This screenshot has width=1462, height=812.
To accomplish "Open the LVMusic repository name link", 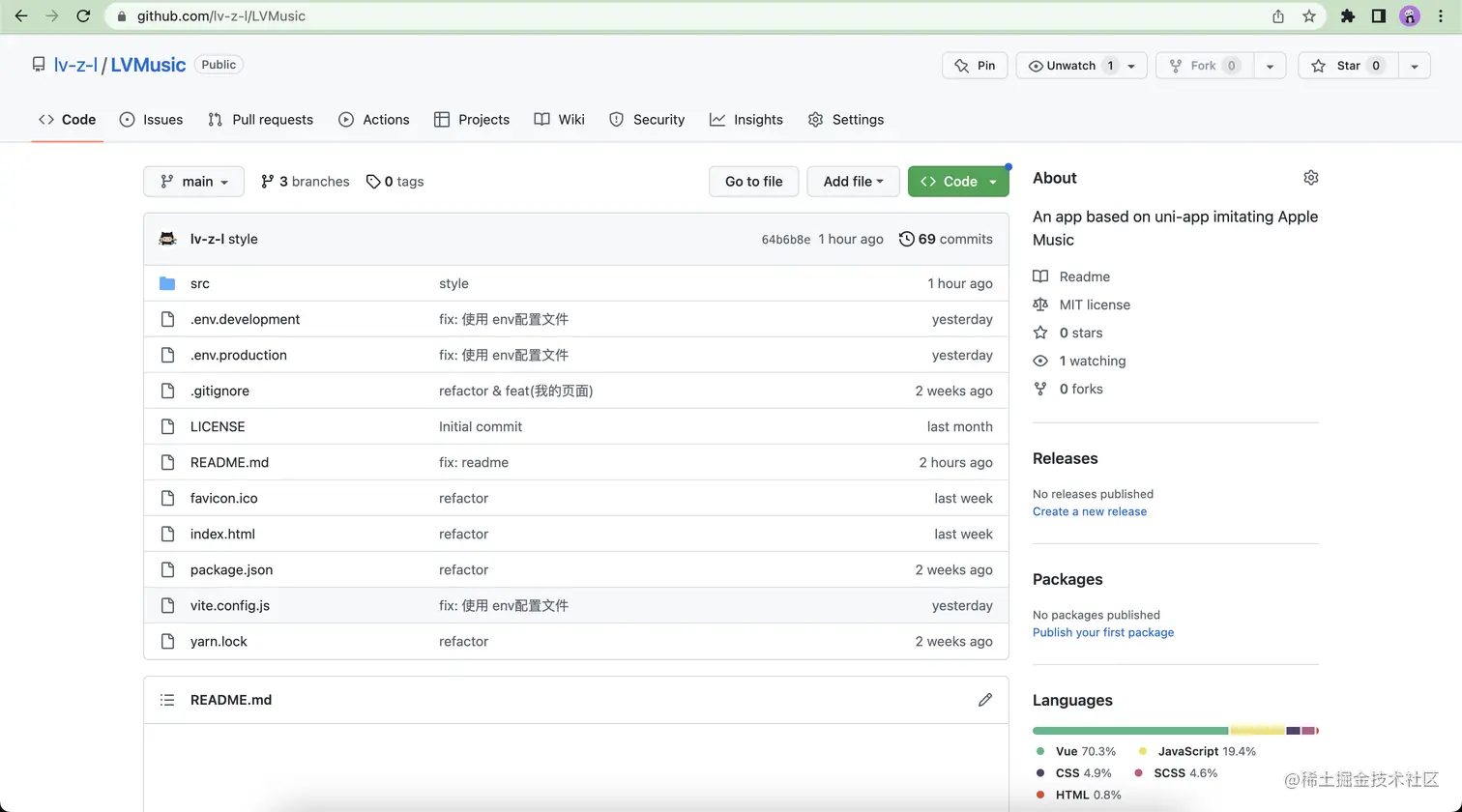I will (x=148, y=65).
